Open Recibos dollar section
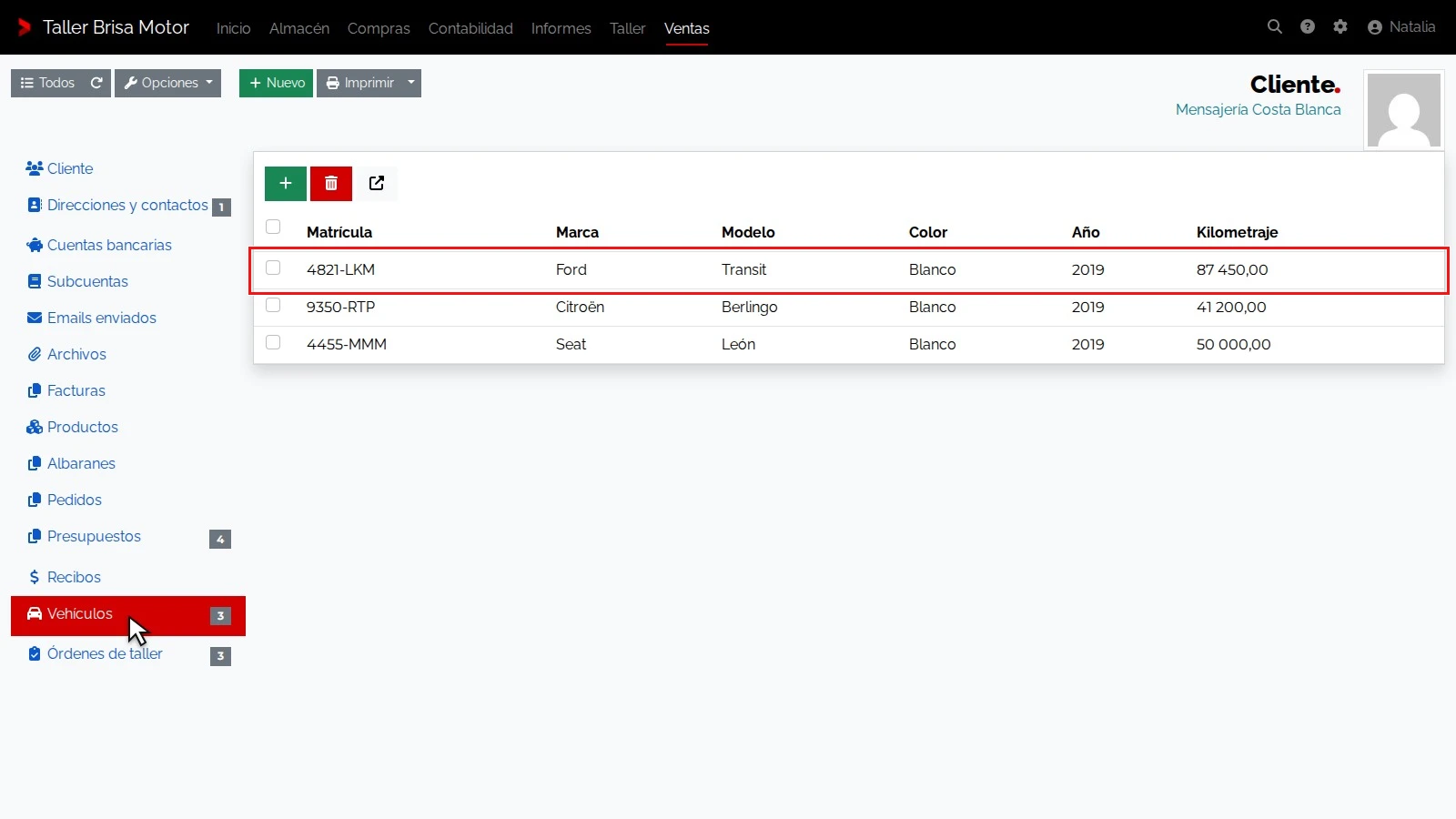The image size is (1456, 819). click(x=65, y=577)
